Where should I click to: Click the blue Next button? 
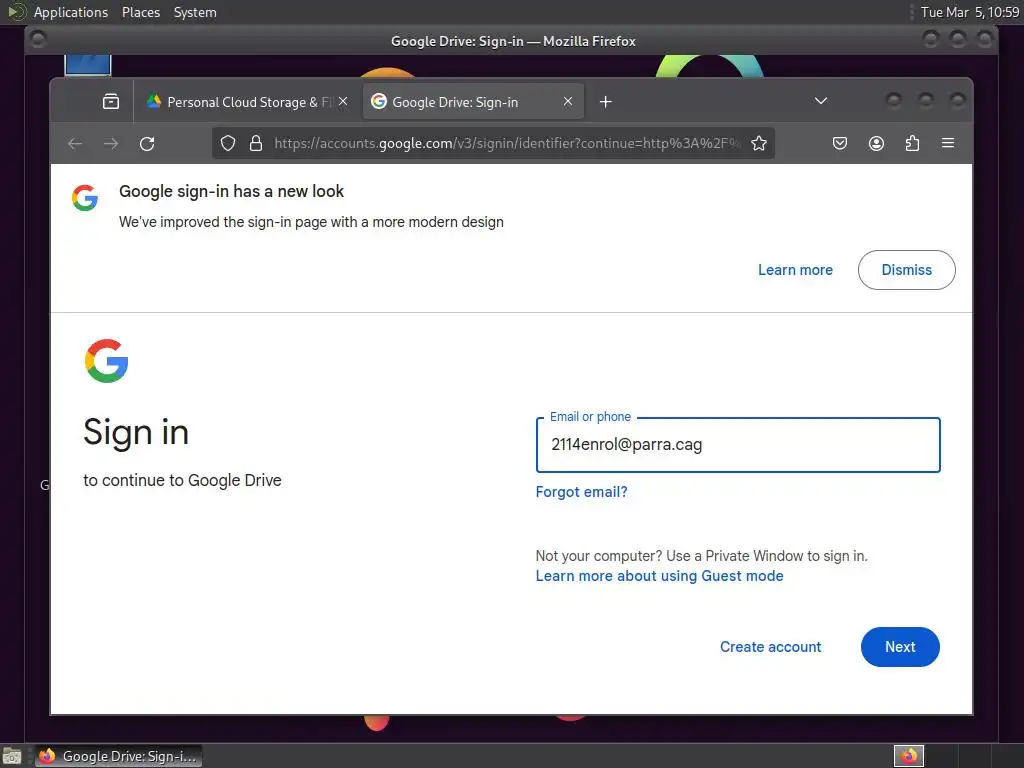(x=900, y=647)
